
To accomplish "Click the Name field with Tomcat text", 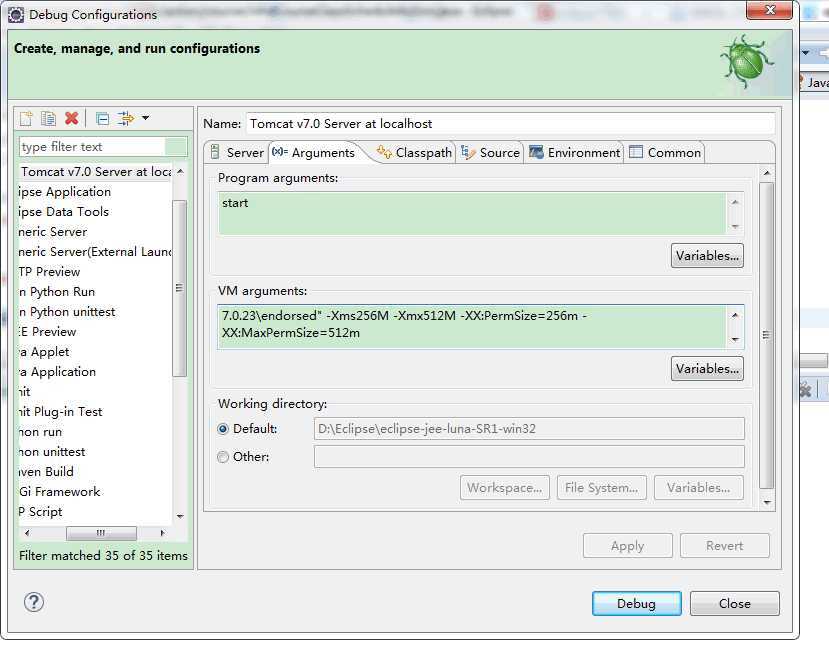I will [510, 124].
